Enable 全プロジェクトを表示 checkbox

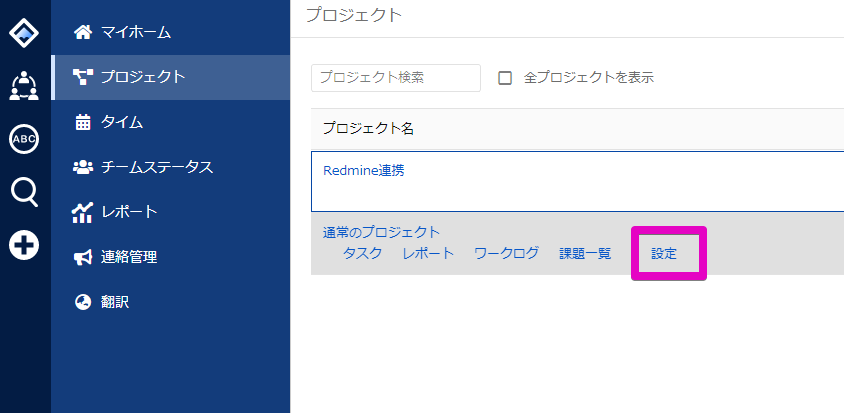[x=505, y=78]
